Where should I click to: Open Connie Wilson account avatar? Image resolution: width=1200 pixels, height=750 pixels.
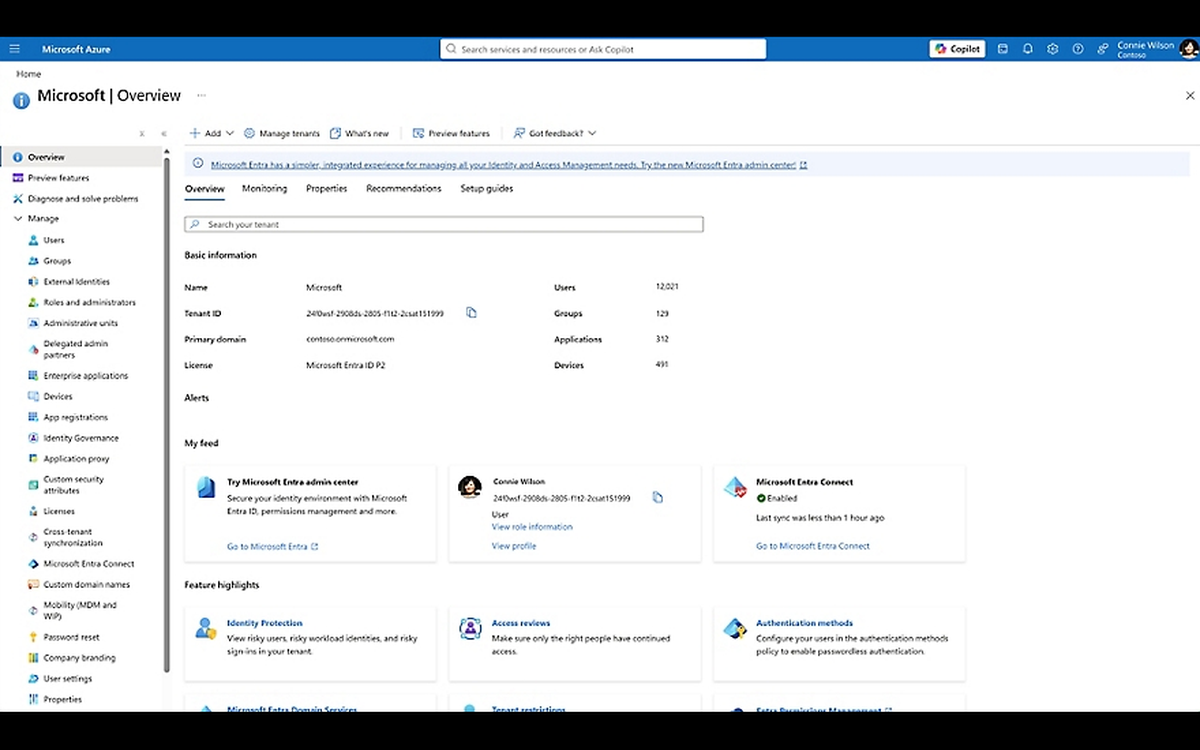[1188, 49]
